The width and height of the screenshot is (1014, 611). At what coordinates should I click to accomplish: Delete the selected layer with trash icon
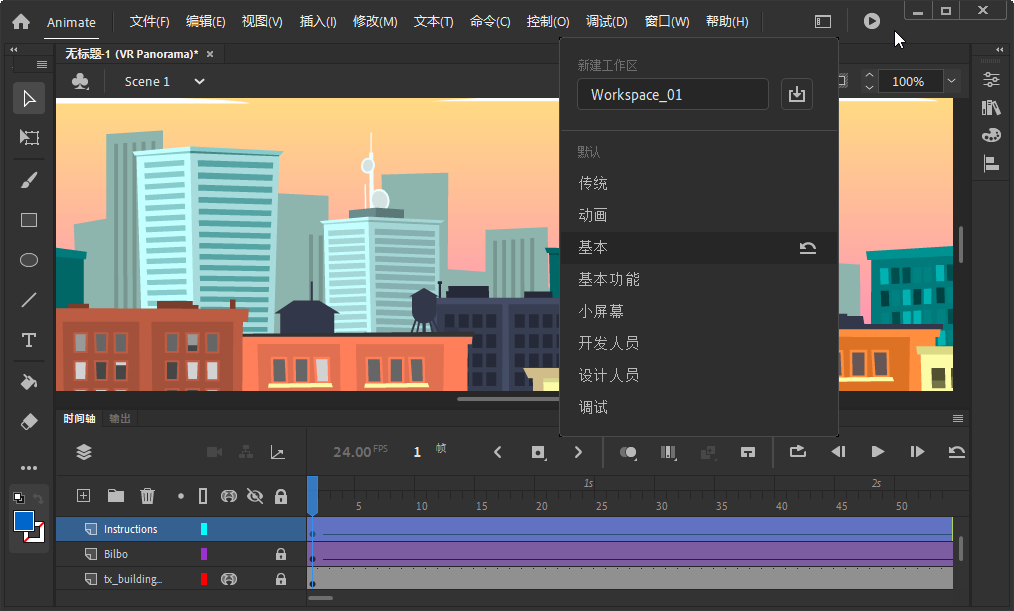tap(147, 495)
